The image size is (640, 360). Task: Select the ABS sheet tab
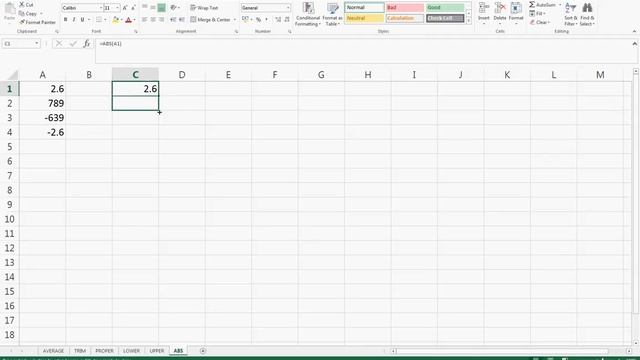[x=178, y=351]
